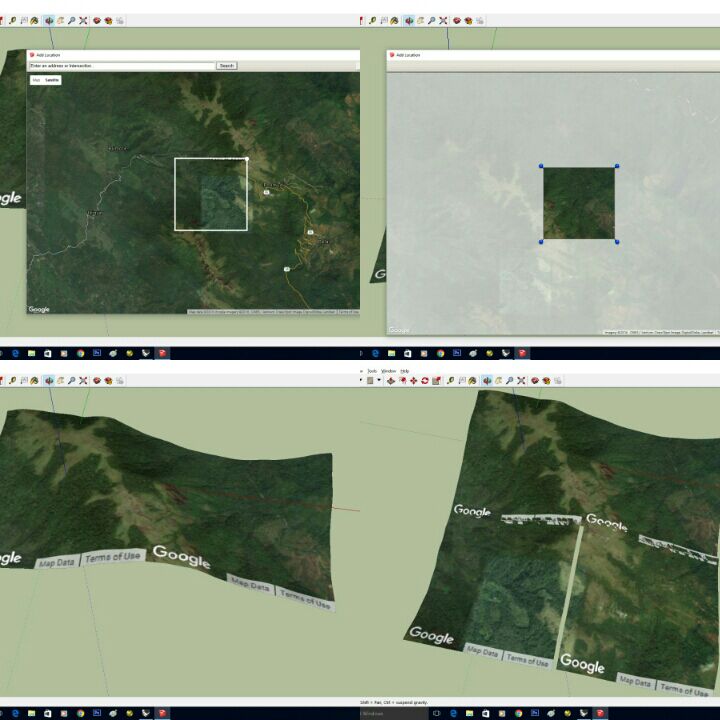Select the Orbit tool in the top-left window
Viewport: 720px width, 720px height.
coord(49,21)
